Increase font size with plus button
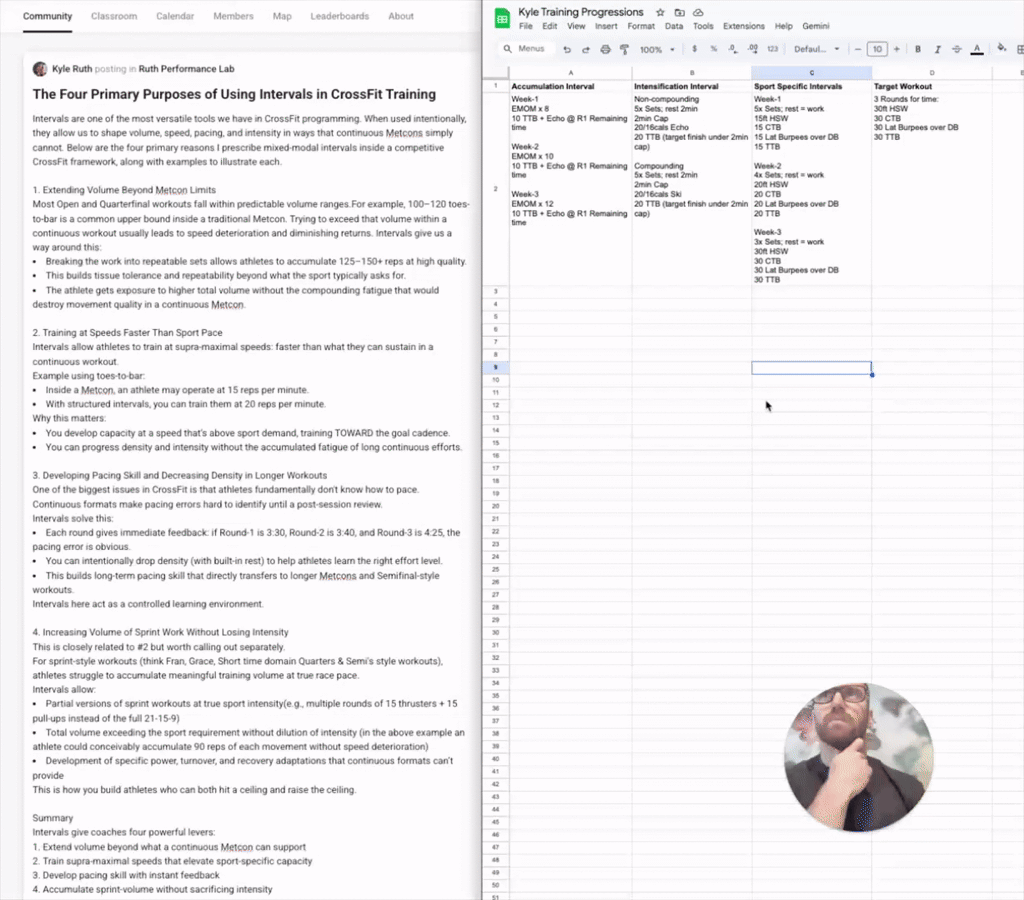The image size is (1024, 900). 897,49
